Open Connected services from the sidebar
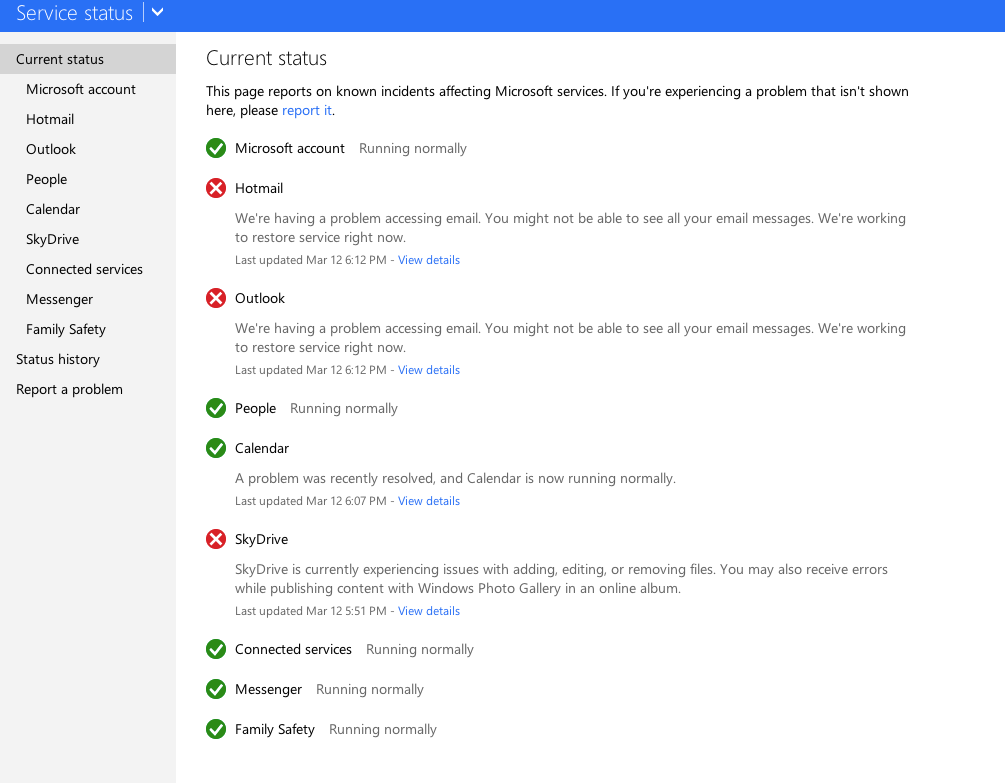 coord(84,269)
